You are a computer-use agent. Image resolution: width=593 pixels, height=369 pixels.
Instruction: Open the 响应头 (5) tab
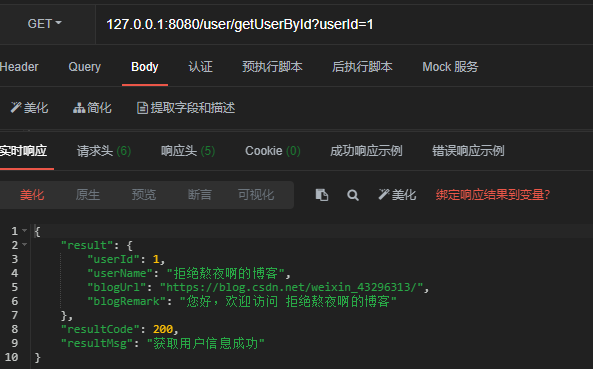coord(188,151)
